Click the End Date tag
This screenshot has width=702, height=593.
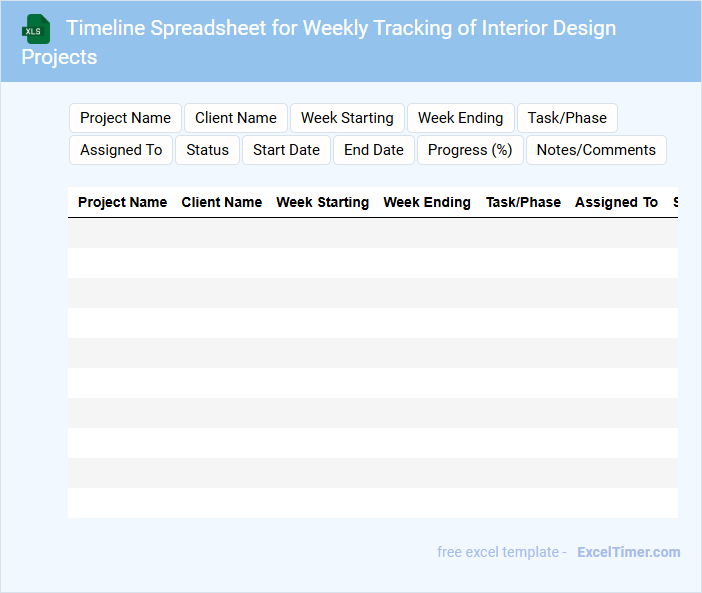point(374,150)
